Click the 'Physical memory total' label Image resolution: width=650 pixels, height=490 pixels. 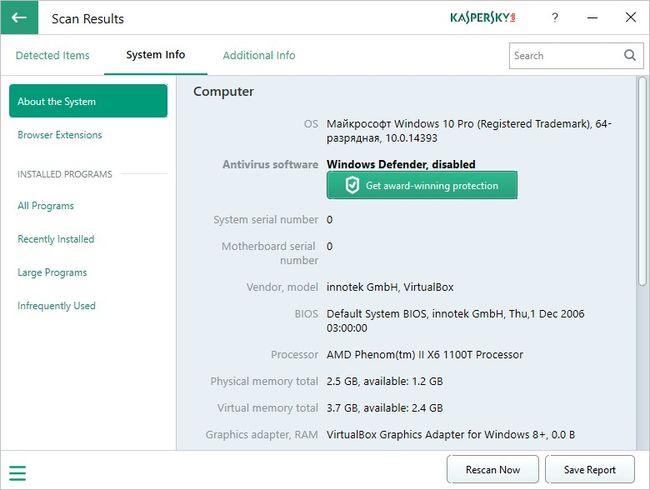coord(264,381)
